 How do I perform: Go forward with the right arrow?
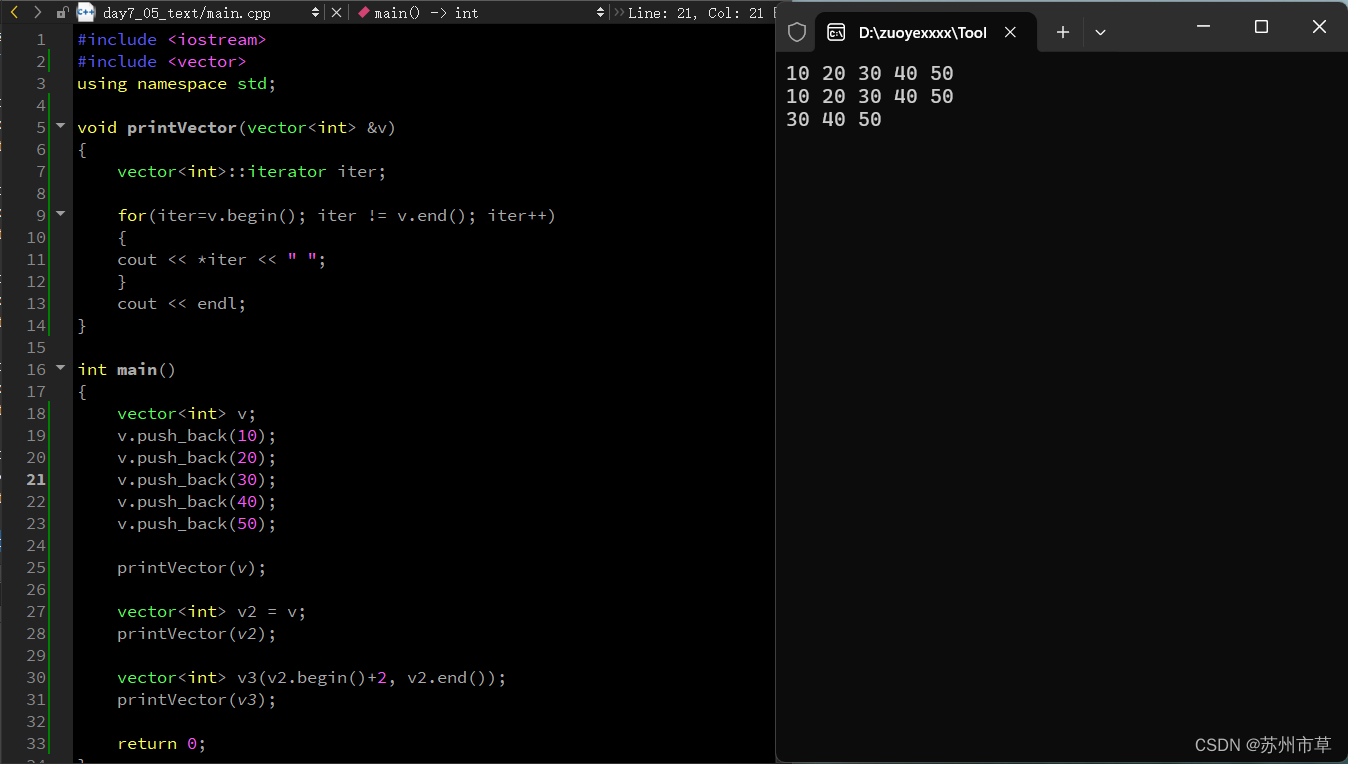tap(37, 12)
